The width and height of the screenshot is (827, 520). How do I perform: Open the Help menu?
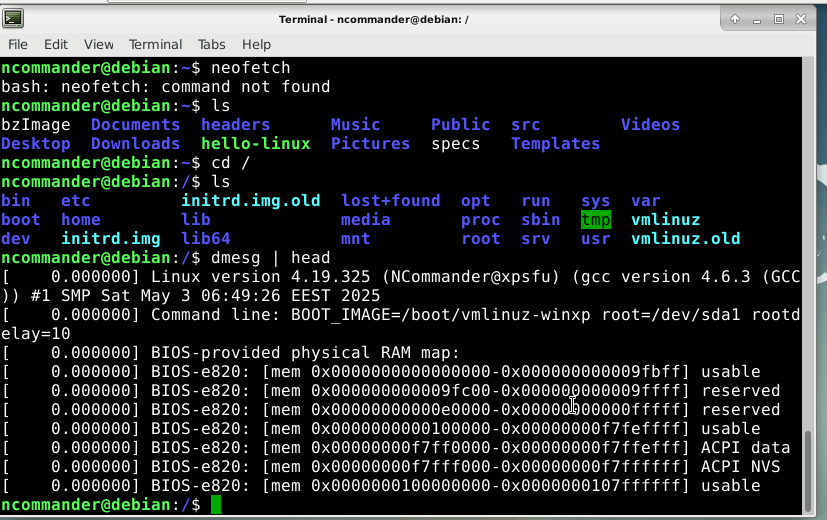point(257,44)
